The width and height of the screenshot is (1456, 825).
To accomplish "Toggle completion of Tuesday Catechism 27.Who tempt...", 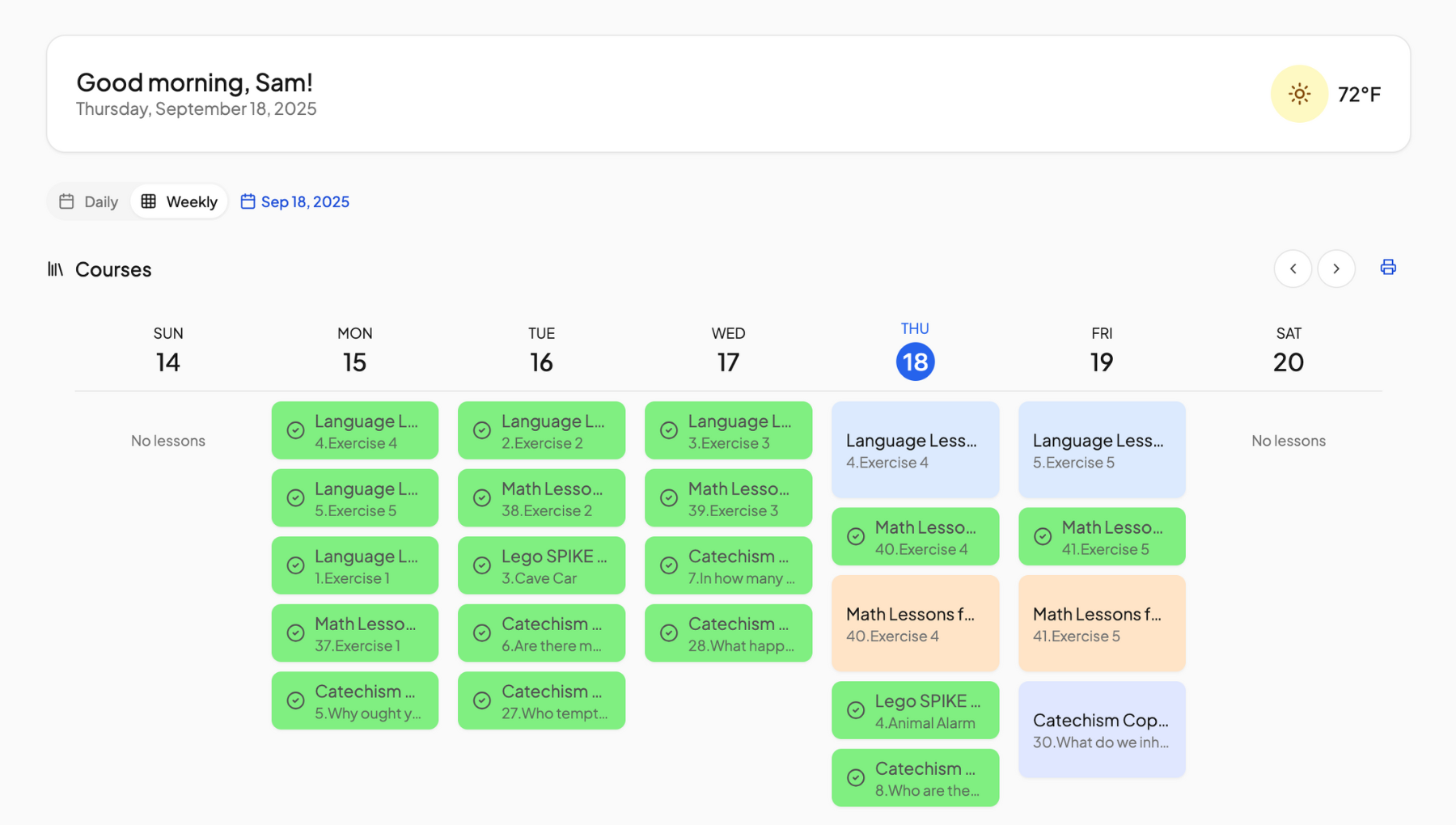I will pos(482,700).
